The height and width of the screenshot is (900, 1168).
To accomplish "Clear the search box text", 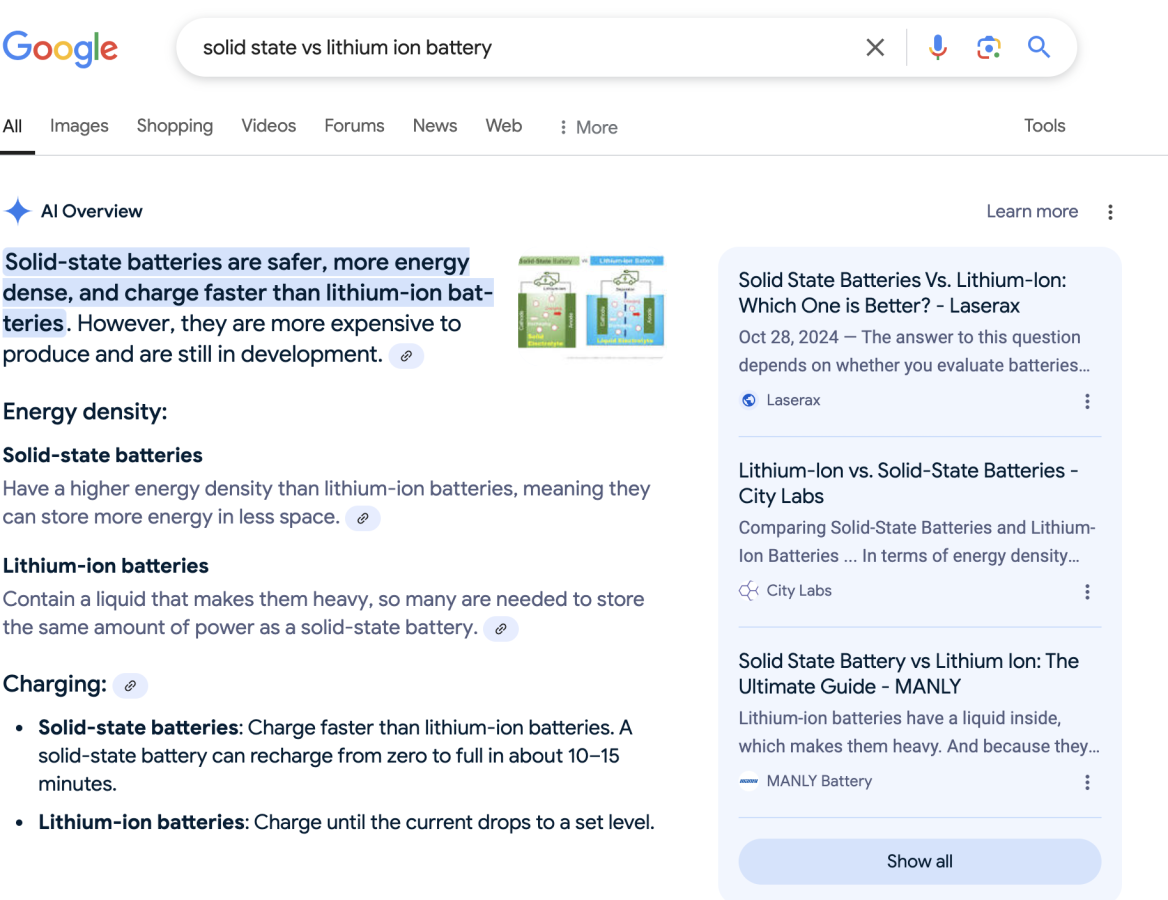I will [875, 48].
